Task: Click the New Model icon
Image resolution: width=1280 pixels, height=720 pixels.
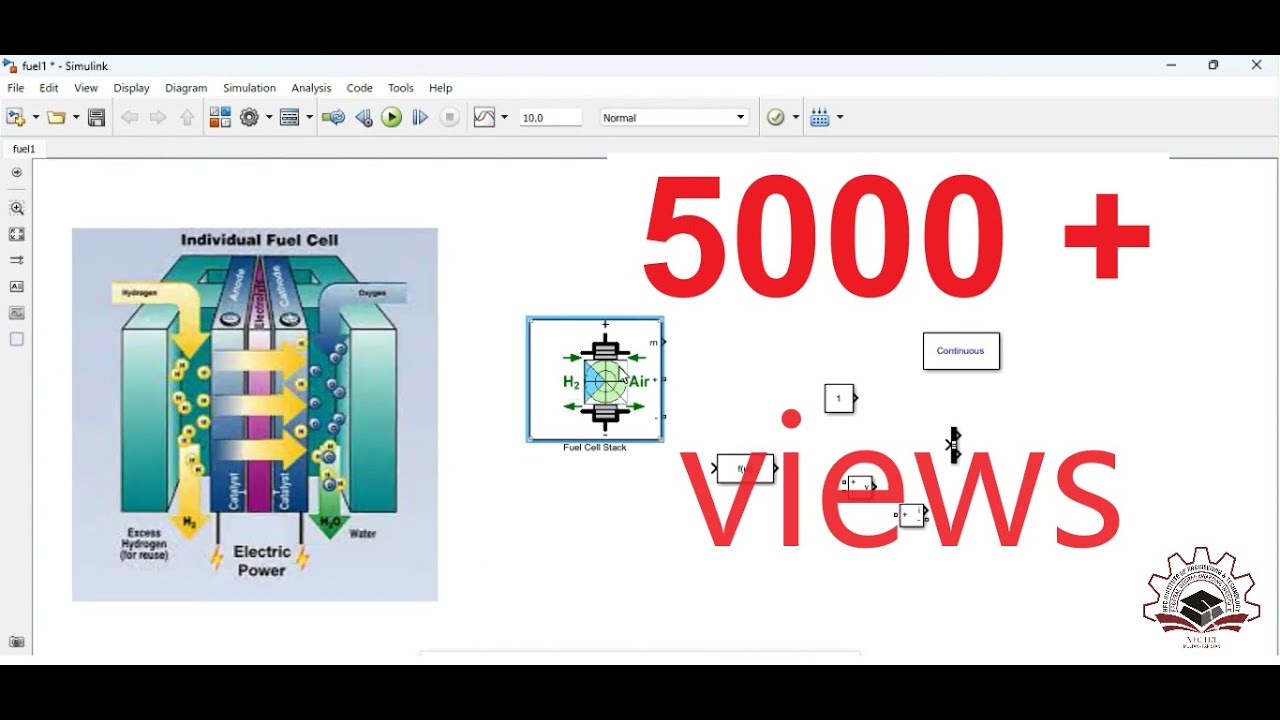Action: click(x=15, y=118)
